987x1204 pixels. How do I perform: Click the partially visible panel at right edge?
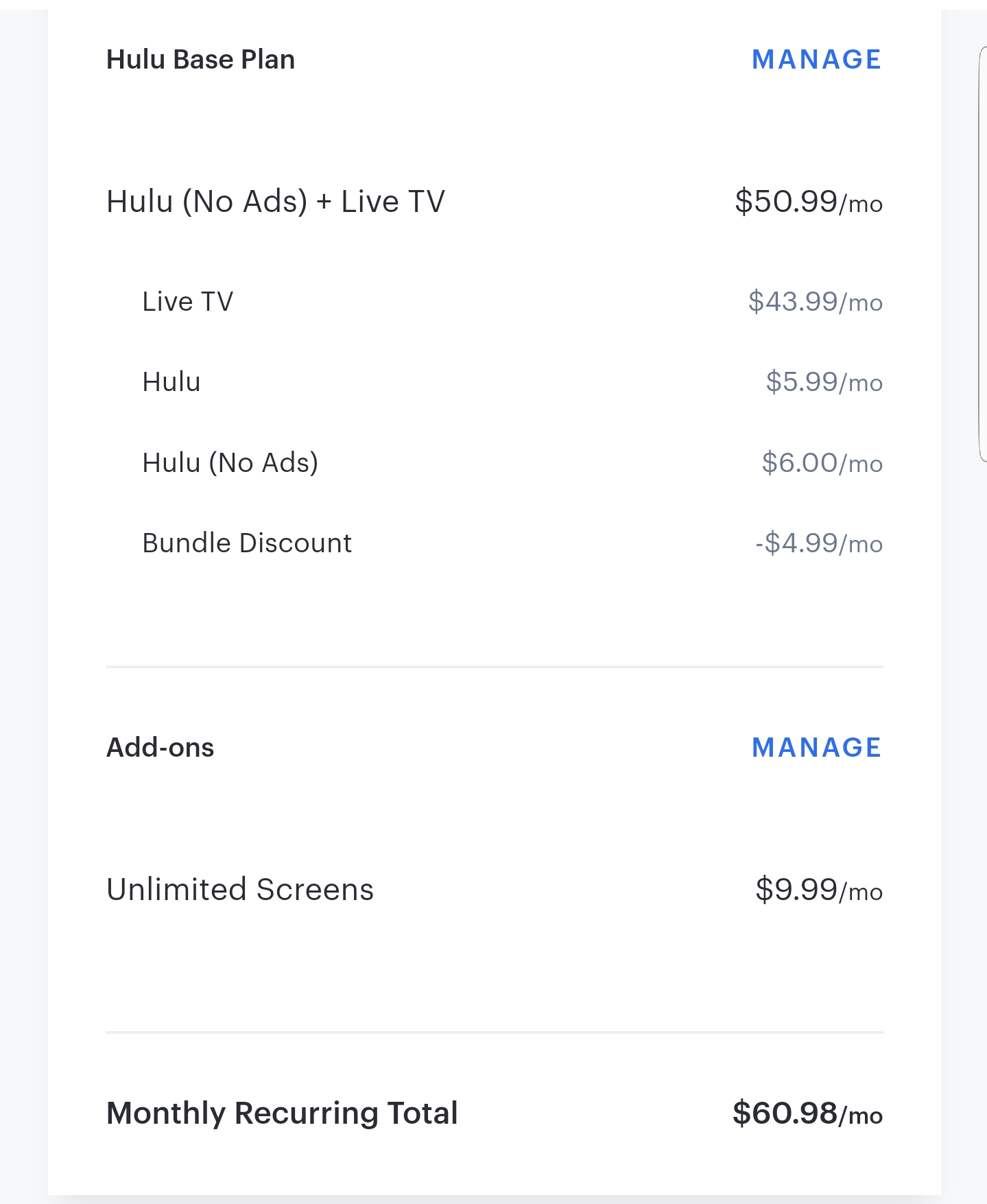(982, 254)
